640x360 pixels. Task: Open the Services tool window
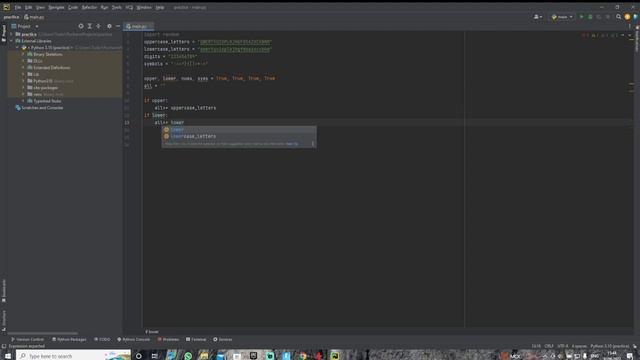tap(222, 339)
